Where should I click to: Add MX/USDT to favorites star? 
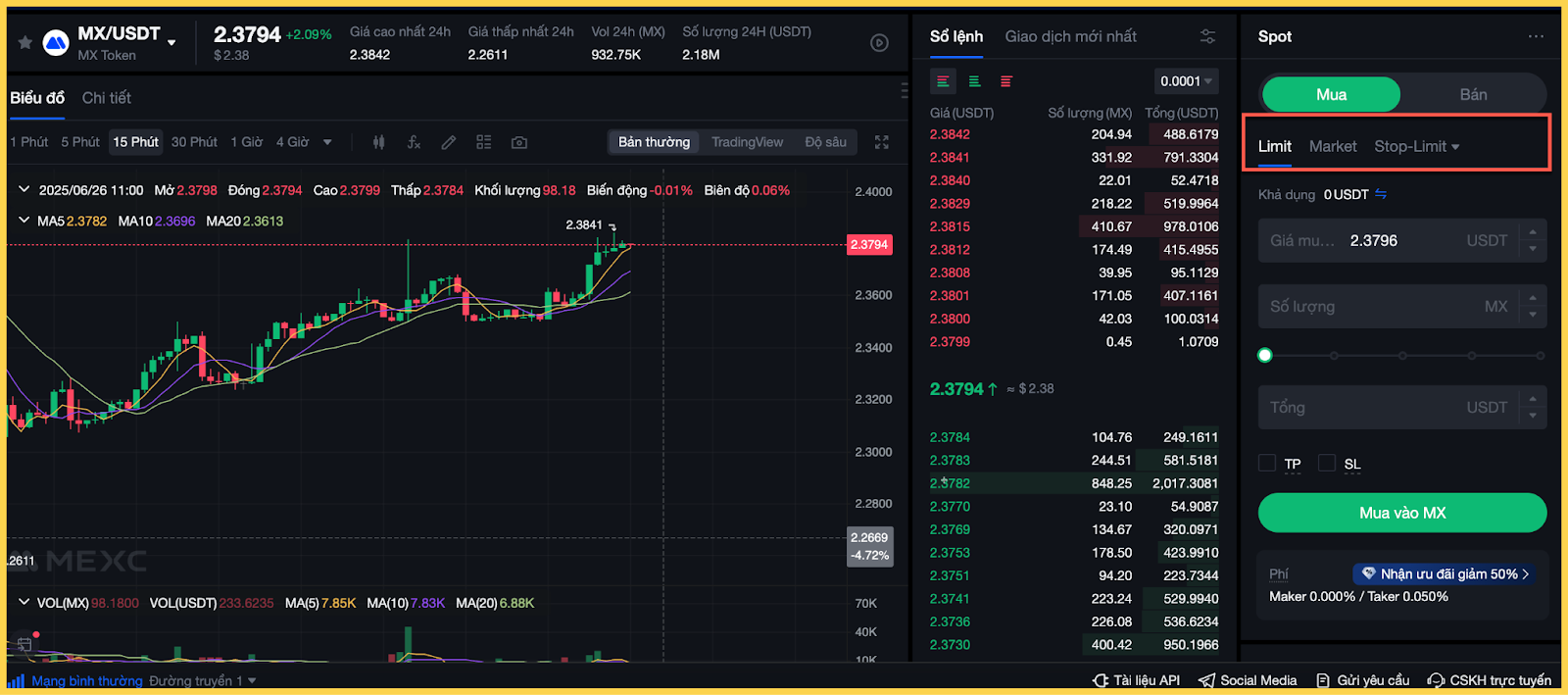point(25,42)
